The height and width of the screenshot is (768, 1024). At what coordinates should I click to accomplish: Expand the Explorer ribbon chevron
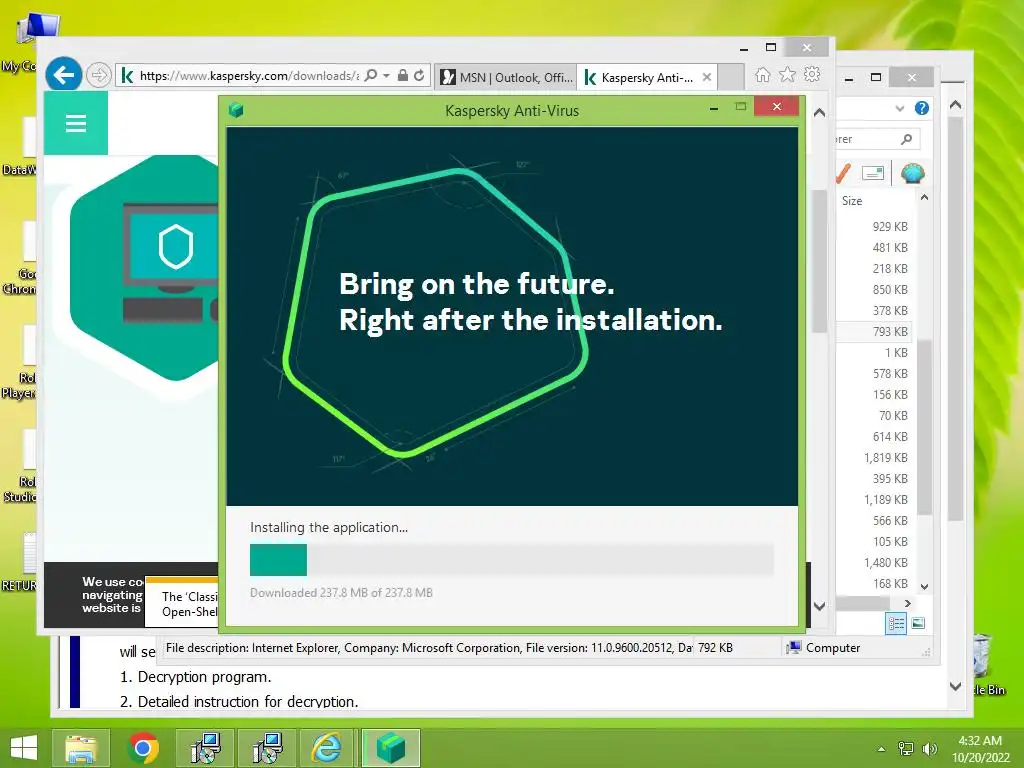[x=900, y=108]
